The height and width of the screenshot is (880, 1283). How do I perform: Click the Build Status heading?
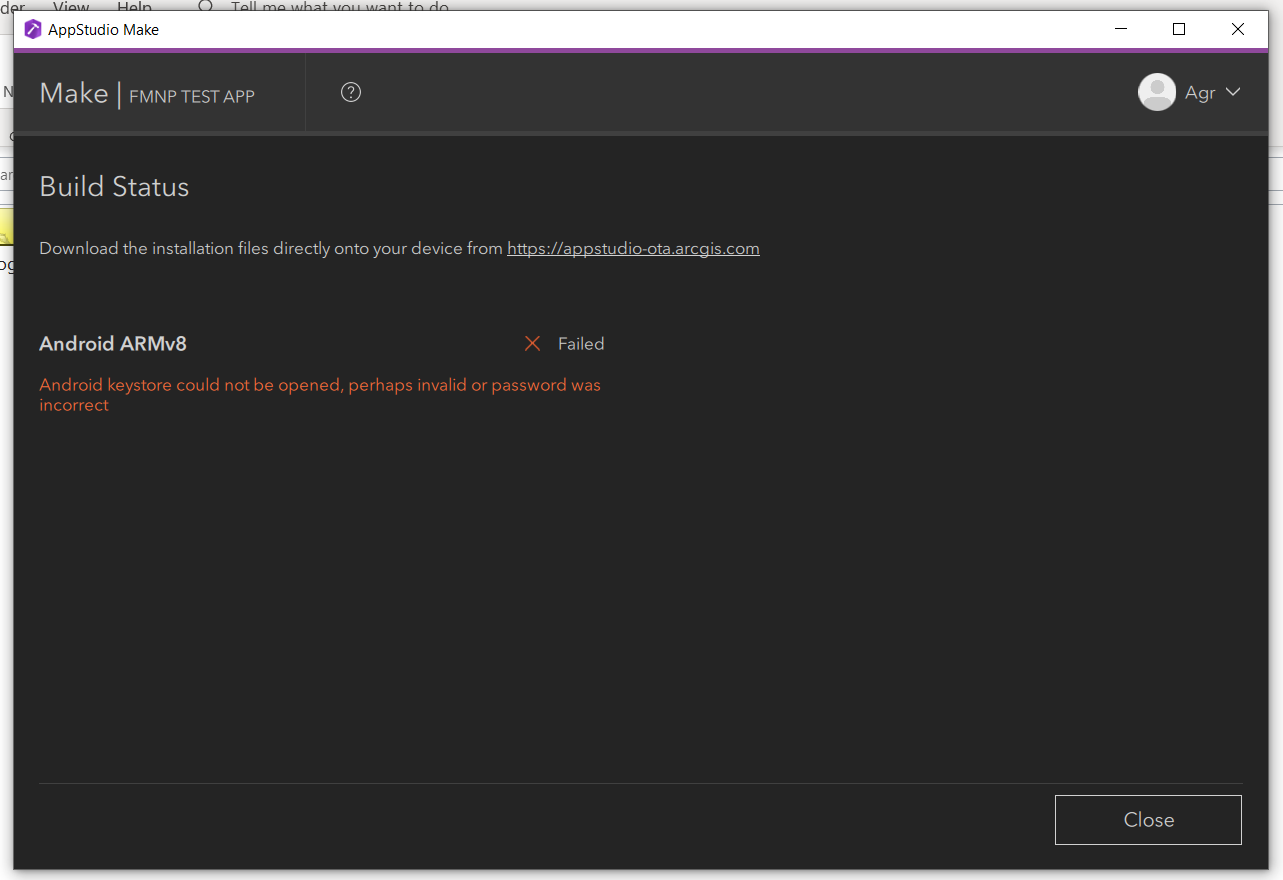114,187
